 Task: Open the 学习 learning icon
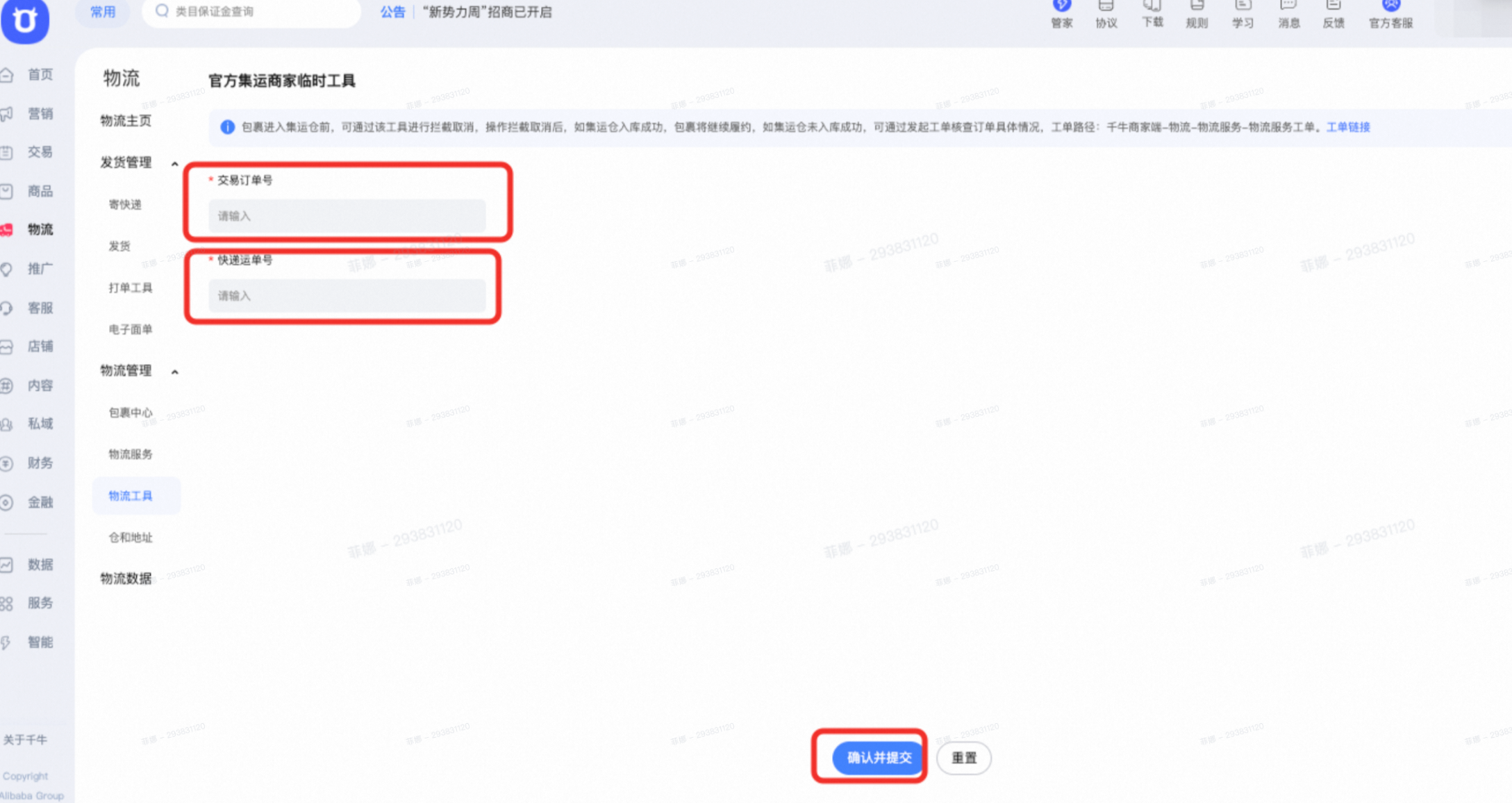pyautogui.click(x=1243, y=6)
